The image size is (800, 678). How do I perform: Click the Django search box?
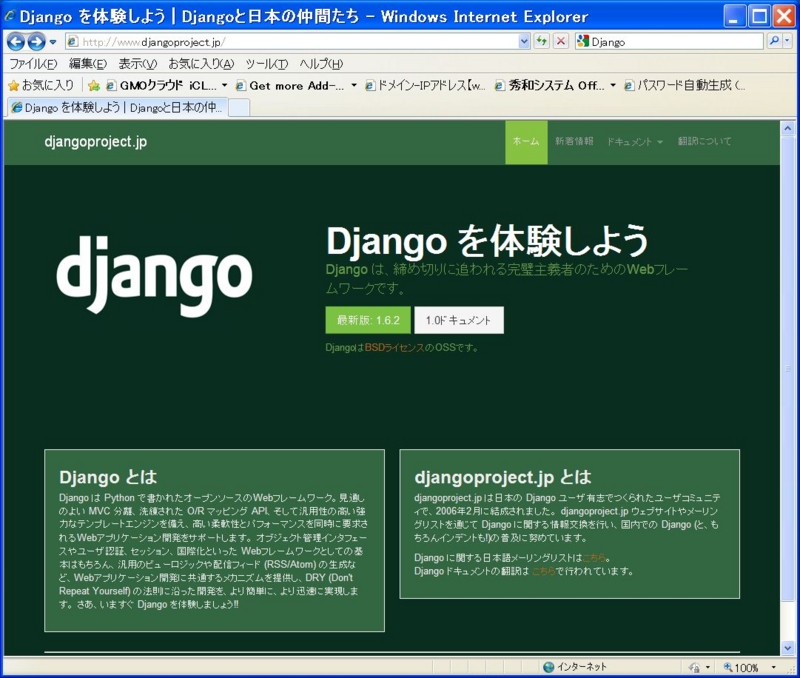tap(669, 42)
